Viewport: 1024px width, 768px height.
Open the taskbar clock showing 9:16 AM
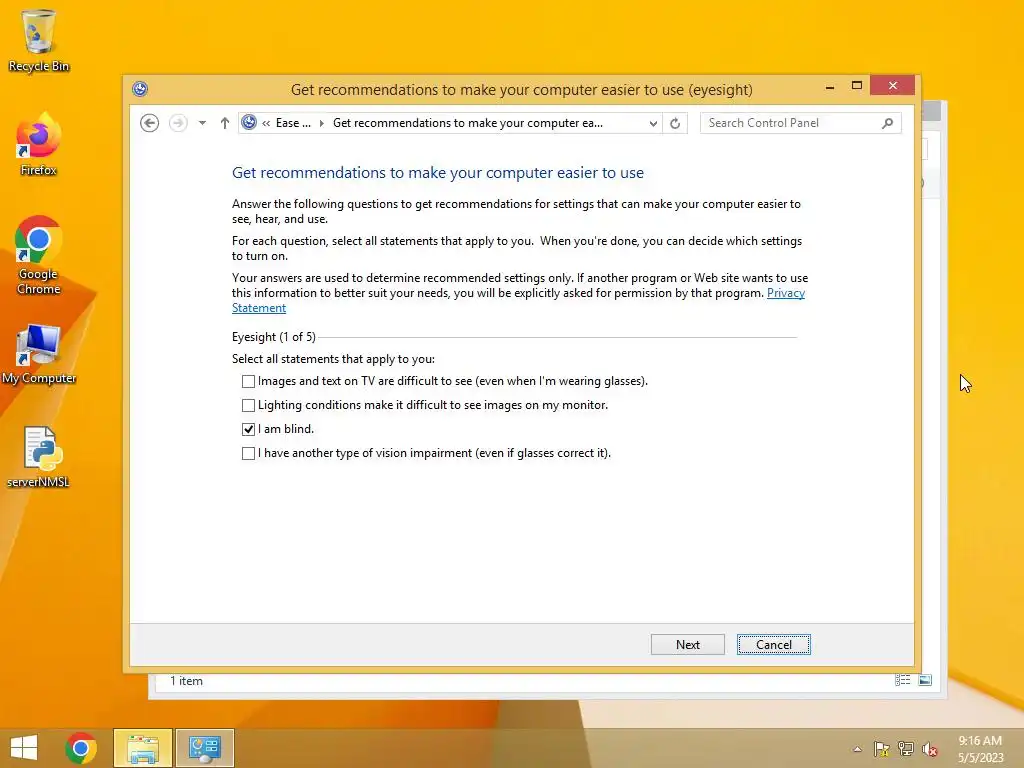tap(980, 749)
